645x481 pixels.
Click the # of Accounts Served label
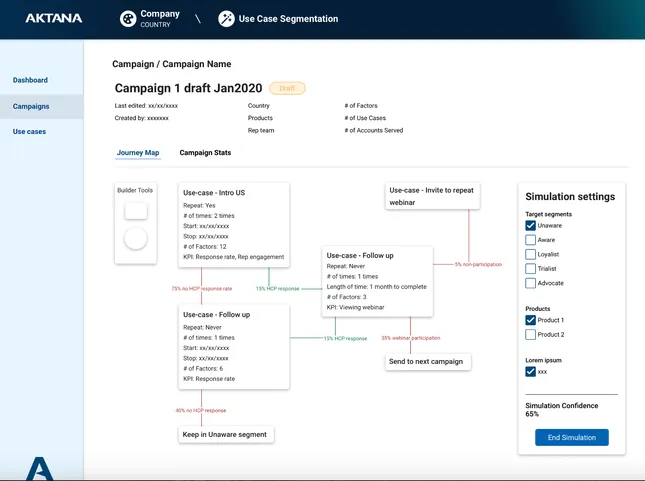[374, 130]
